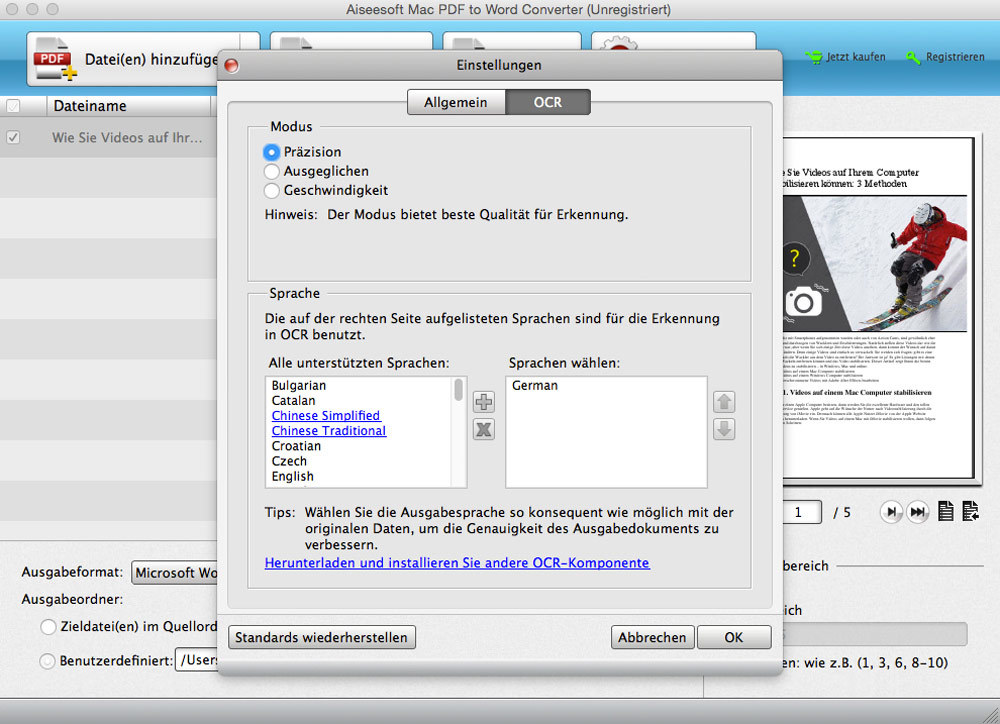Select Bulgarian in supported languages list
The image size is (1000, 724).
pos(298,385)
